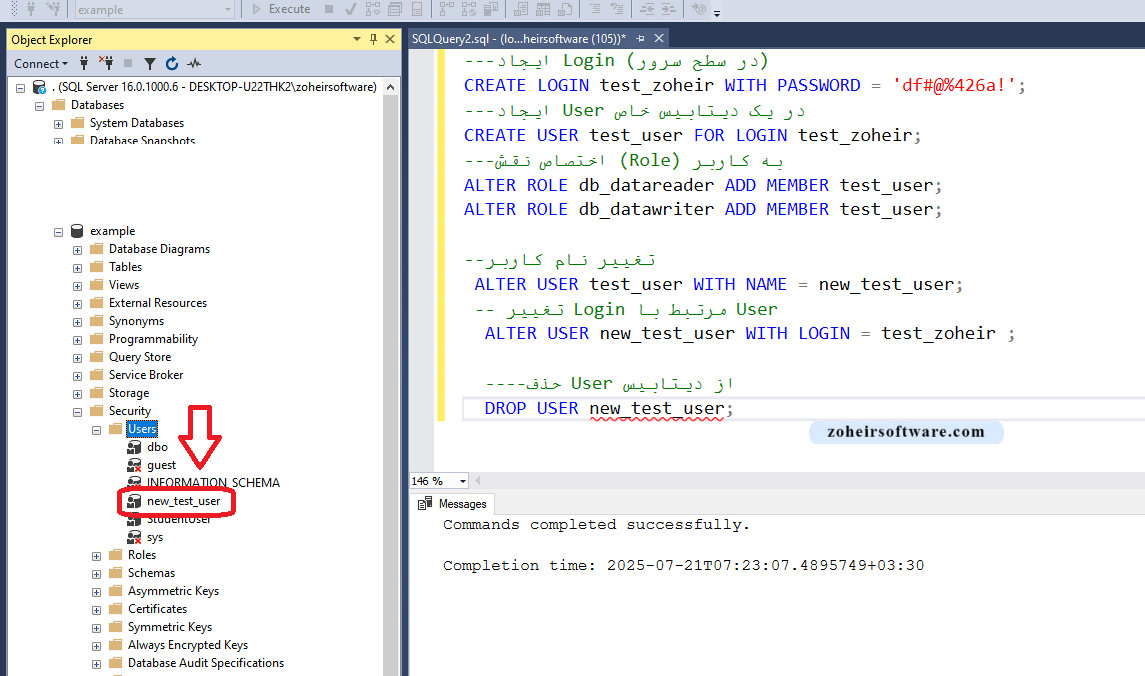Expand the Programmability folder
Screen dimensions: 1145x676
tap(77, 340)
